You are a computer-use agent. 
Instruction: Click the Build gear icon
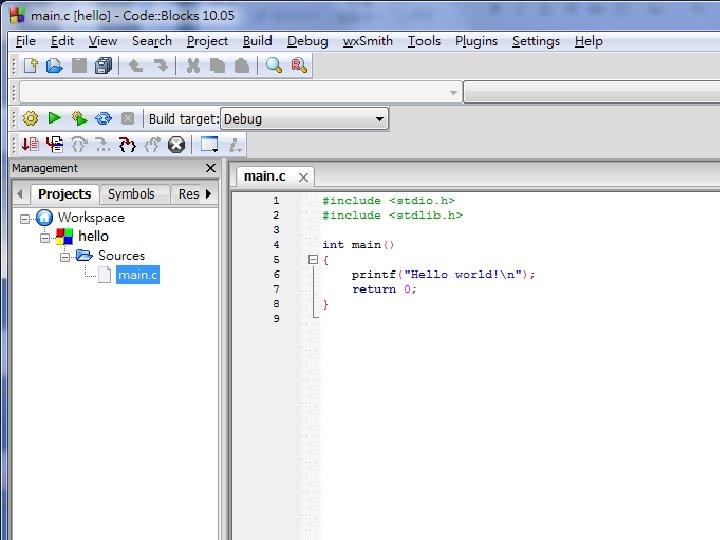tap(30, 119)
